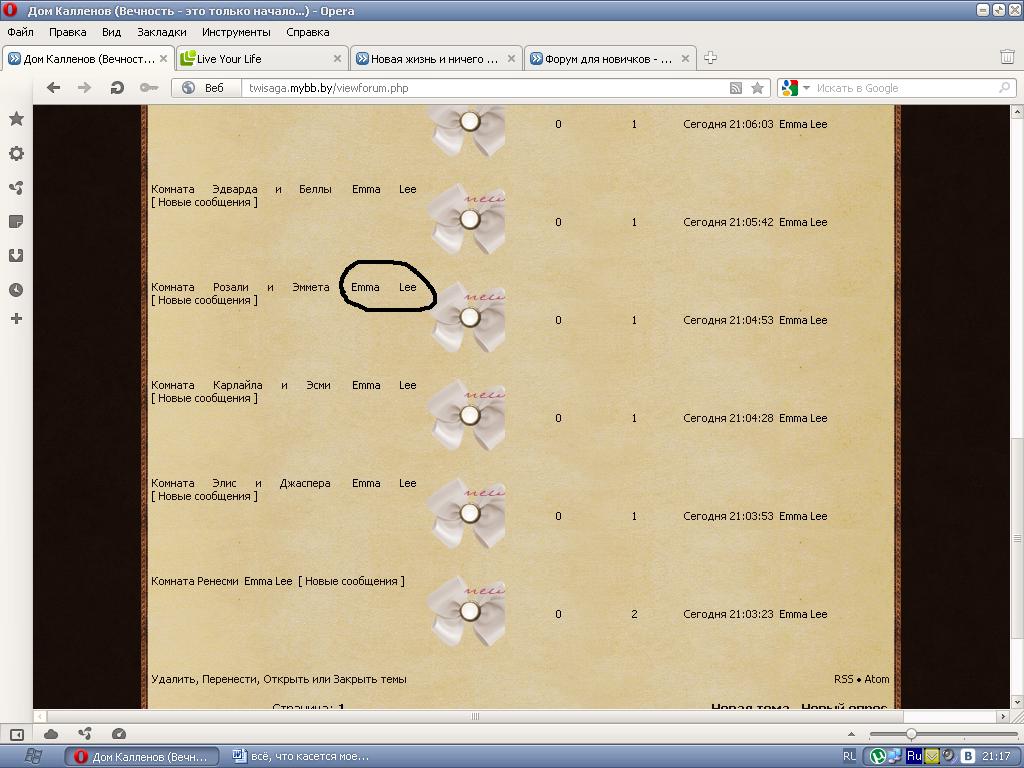
Task: Click bow icon in Комната Розали и Эммета row
Action: (468, 317)
